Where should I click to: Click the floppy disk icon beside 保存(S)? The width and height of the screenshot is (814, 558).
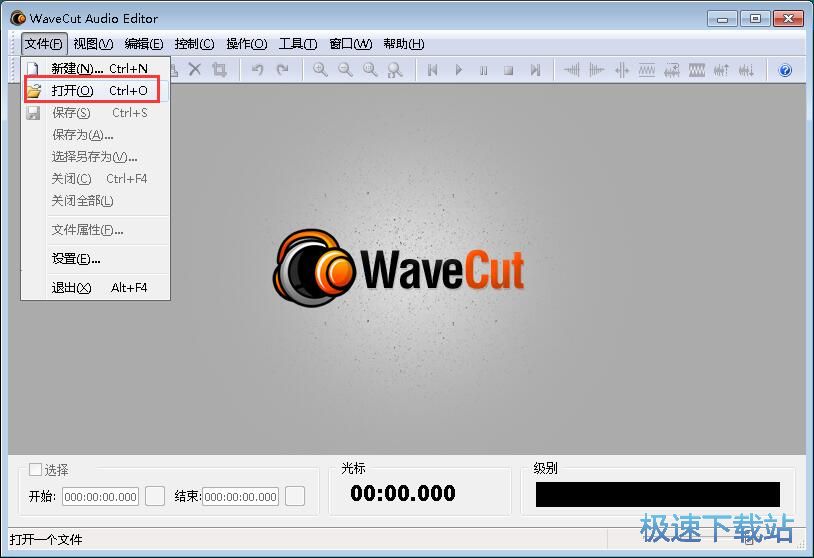point(33,113)
